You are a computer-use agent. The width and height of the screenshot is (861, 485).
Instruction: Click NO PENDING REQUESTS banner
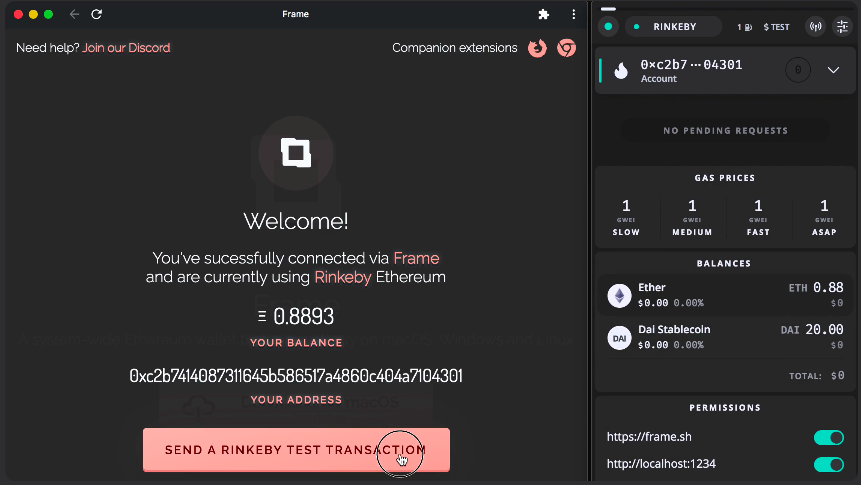click(725, 131)
